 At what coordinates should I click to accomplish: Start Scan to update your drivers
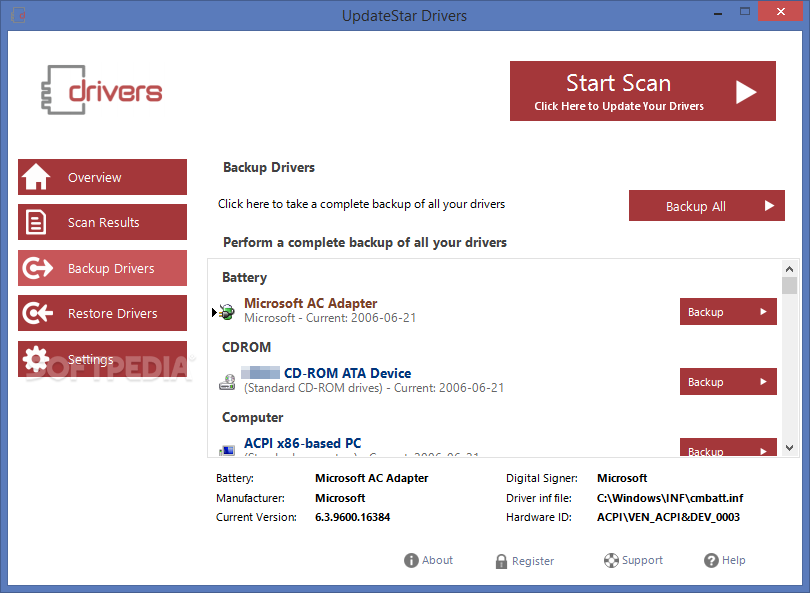click(x=643, y=91)
